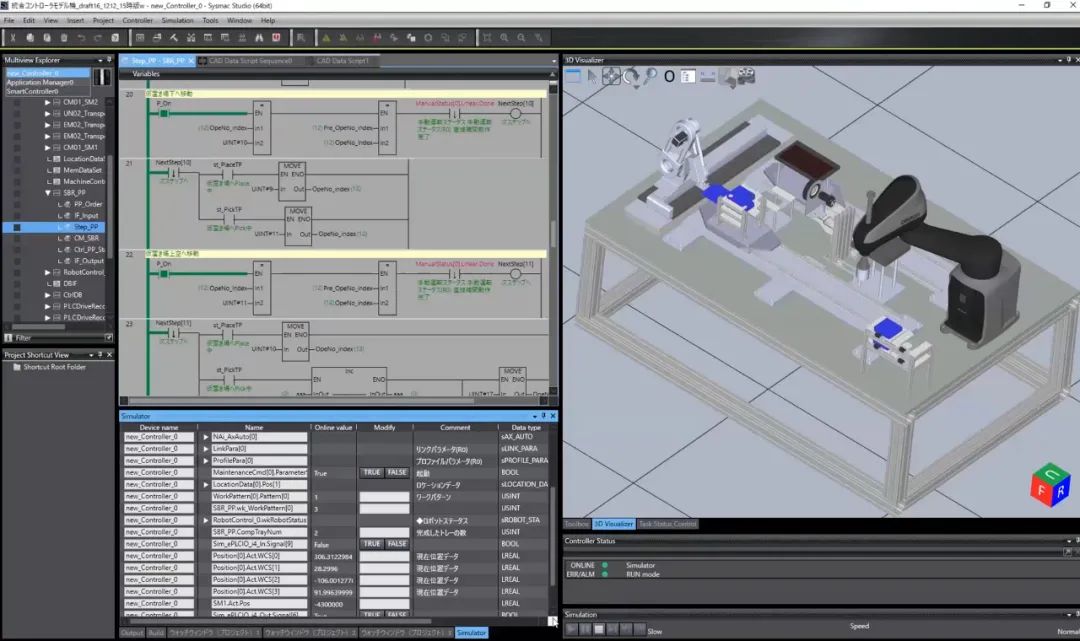Click the binoculars search icon in toolbar
This screenshot has width=1080, height=641.
257,38
